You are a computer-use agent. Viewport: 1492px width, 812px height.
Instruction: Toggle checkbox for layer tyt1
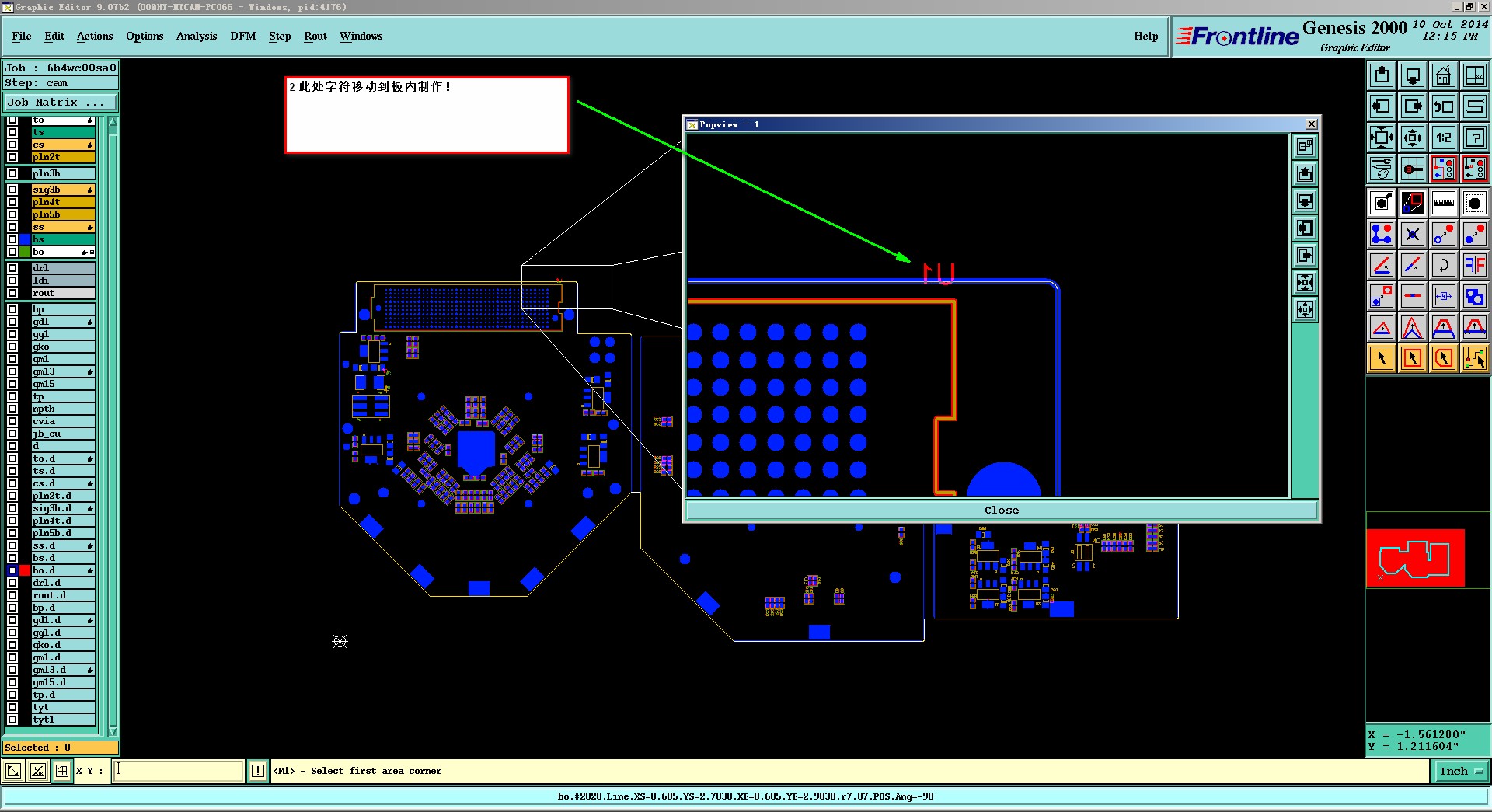pos(12,720)
